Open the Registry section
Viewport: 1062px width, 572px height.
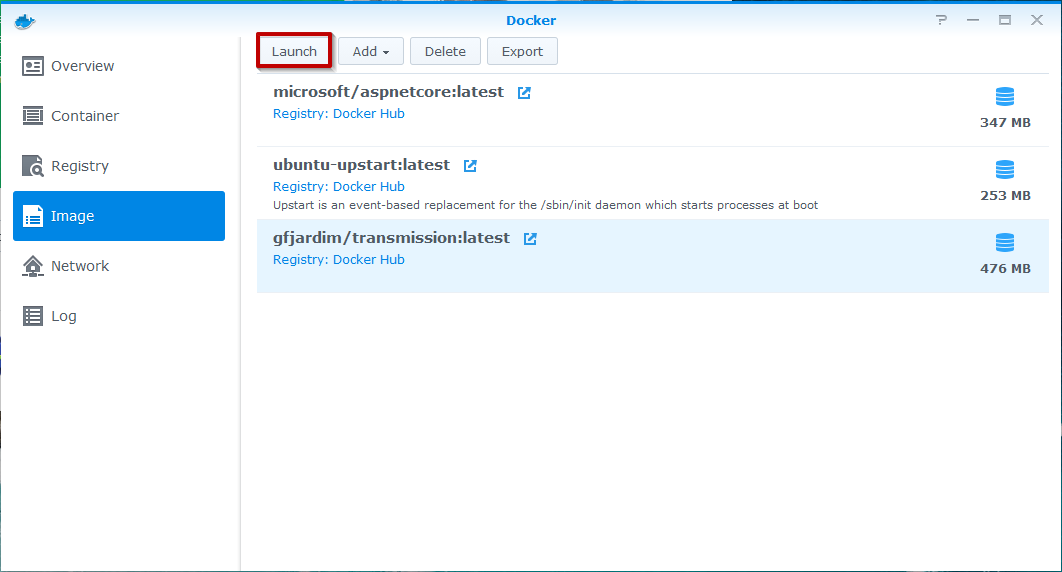(x=119, y=166)
